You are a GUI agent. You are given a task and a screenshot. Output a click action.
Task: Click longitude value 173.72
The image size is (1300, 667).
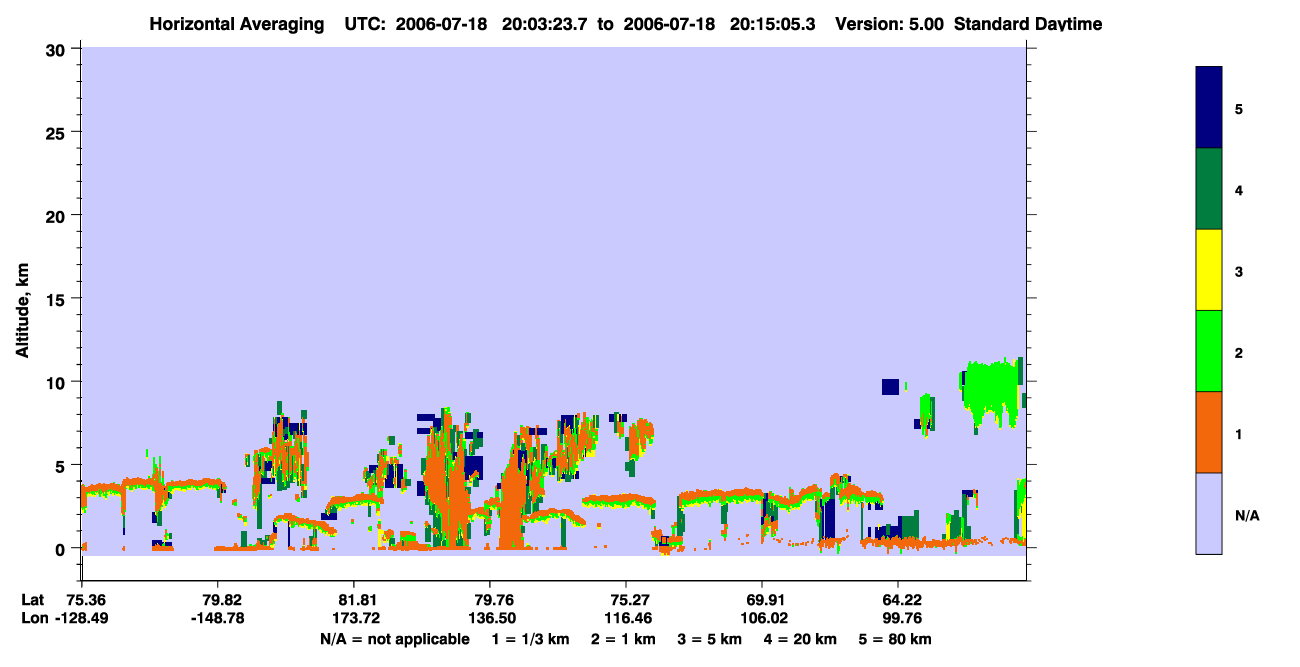tap(354, 619)
